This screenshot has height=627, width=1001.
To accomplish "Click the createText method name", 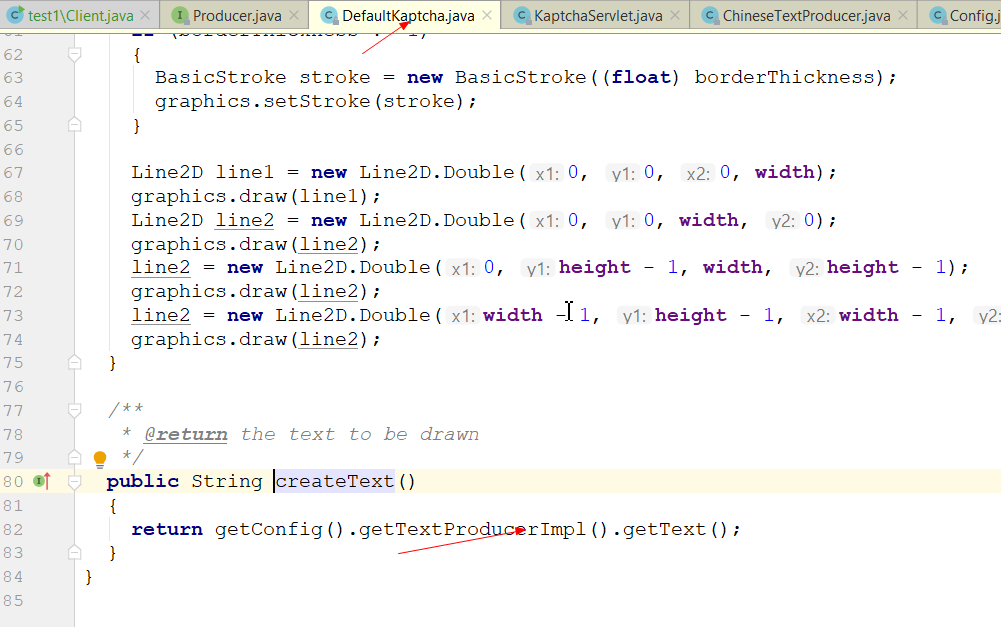I will point(335,481).
